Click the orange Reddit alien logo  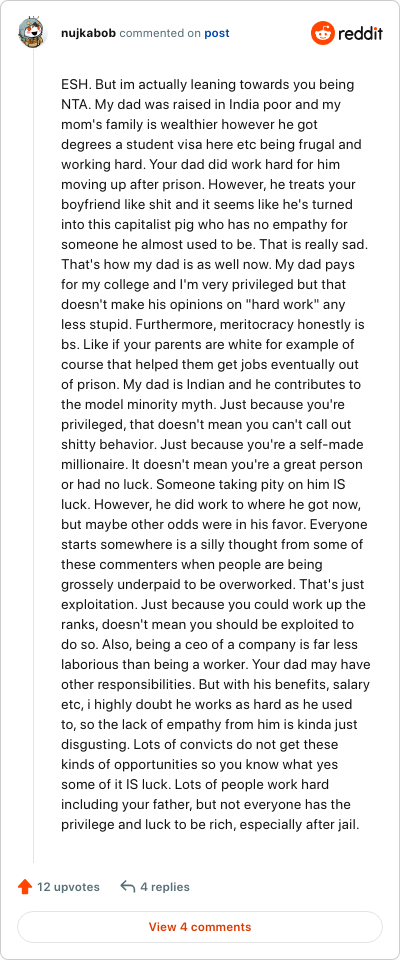point(323,33)
